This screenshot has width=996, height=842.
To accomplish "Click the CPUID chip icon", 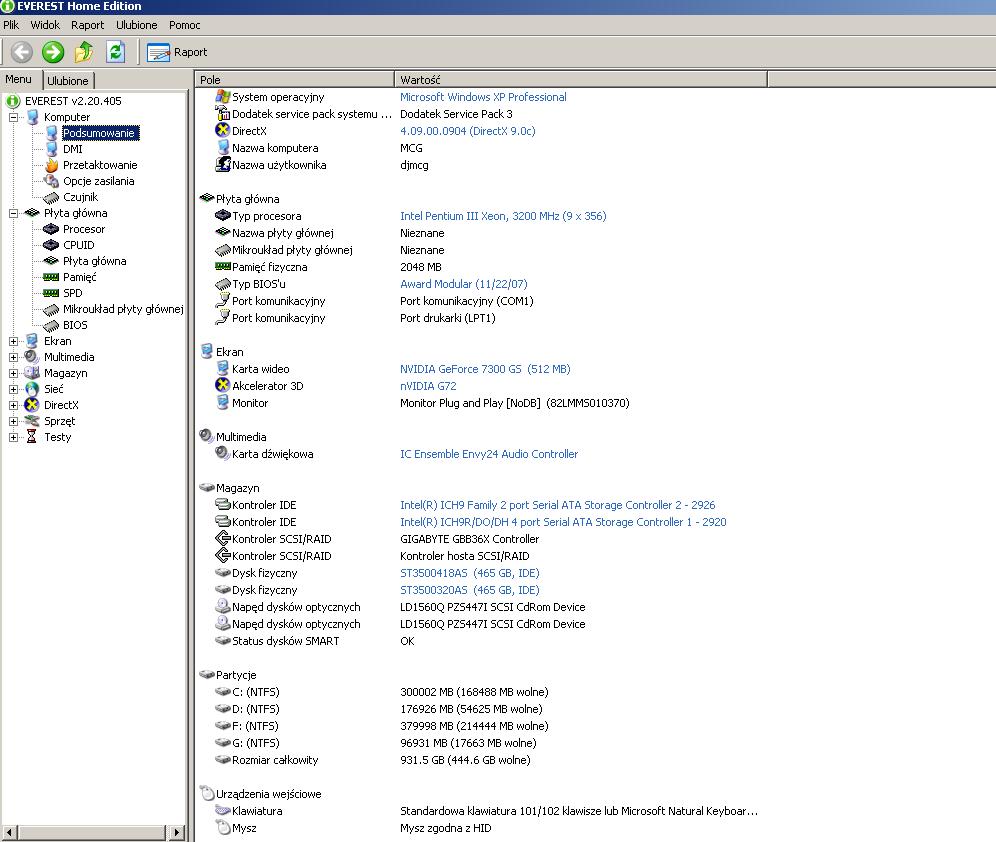I will [x=51, y=245].
